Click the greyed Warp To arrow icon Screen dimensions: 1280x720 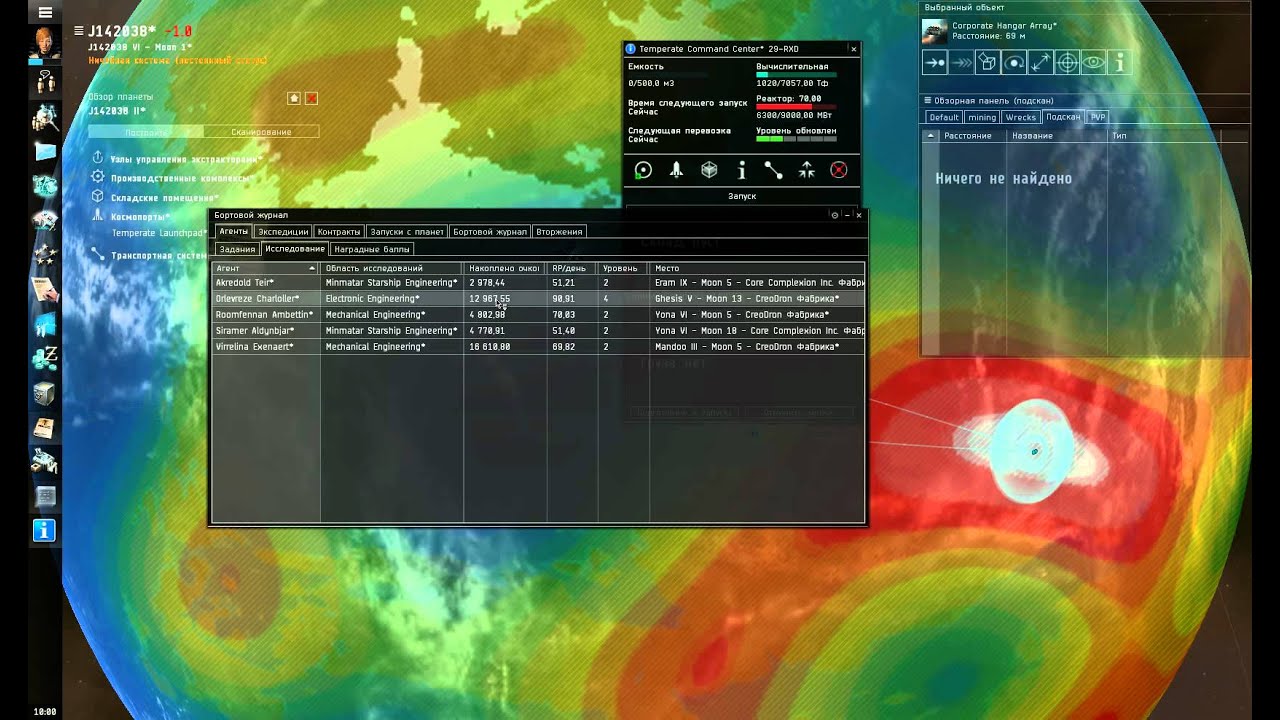[961, 62]
